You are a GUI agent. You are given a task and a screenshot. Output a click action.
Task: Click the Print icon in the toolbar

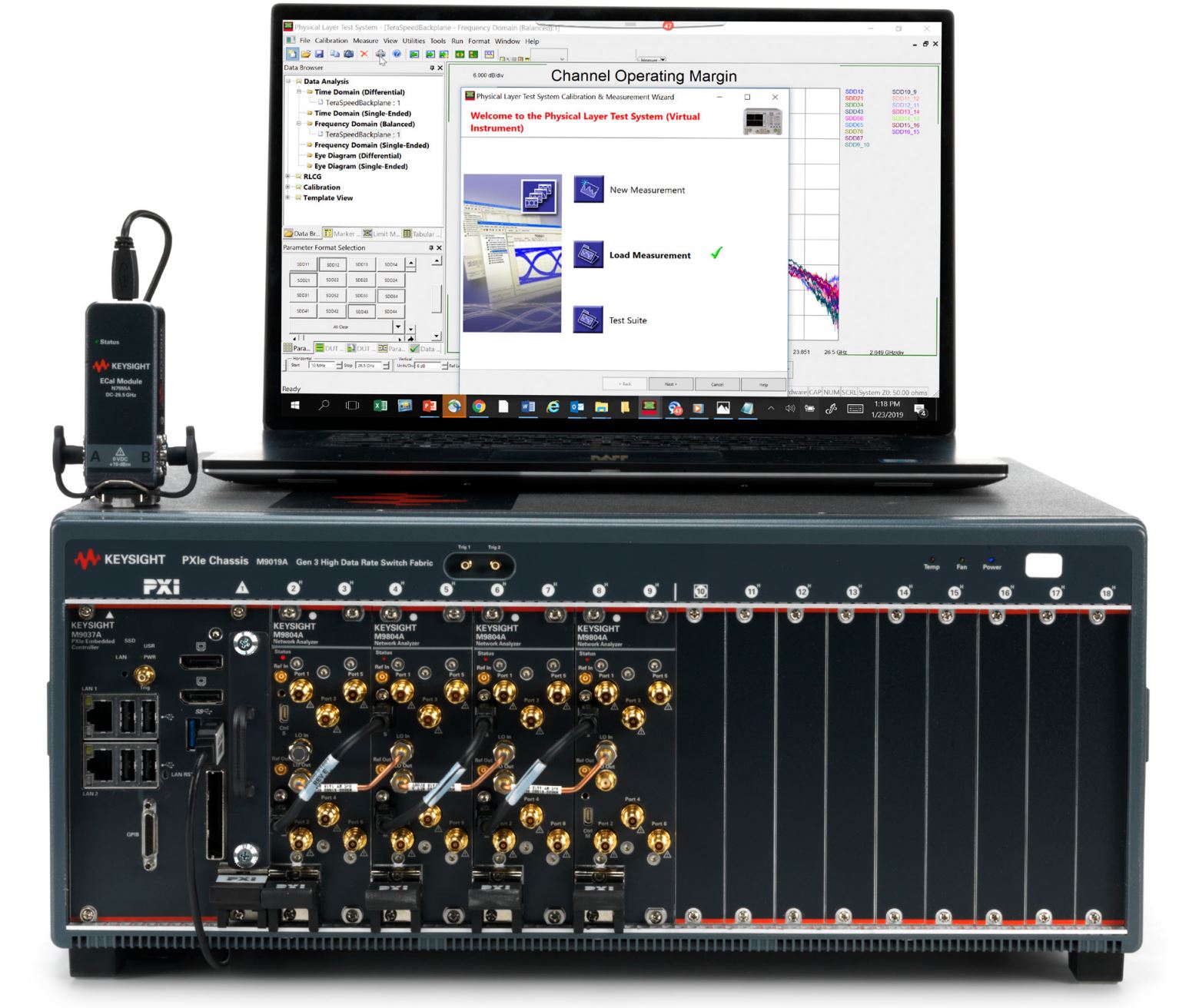[380, 55]
